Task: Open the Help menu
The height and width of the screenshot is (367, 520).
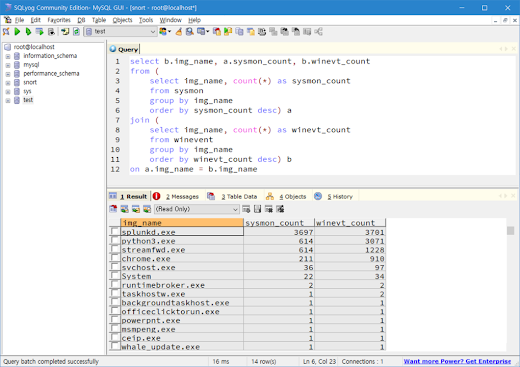Action: (x=194, y=20)
